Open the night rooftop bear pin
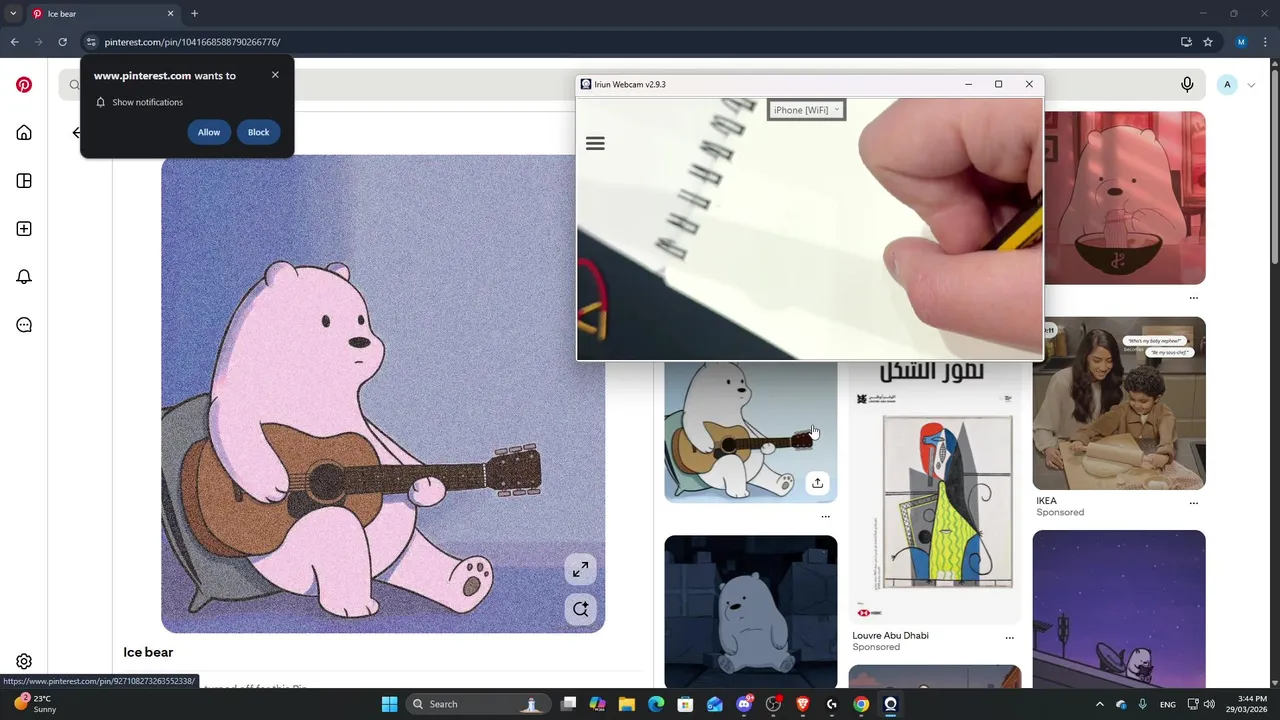1280x720 pixels. pyautogui.click(x=1119, y=609)
